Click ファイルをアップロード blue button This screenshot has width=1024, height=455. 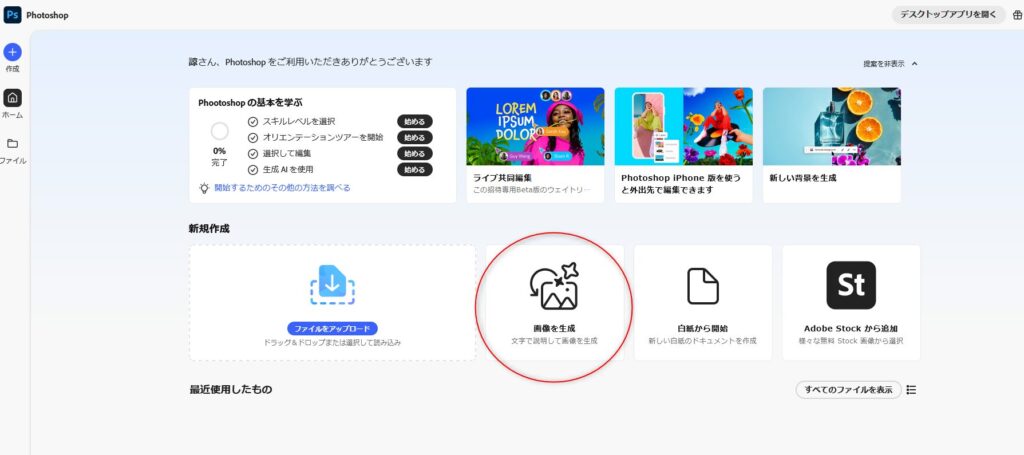[x=332, y=328]
